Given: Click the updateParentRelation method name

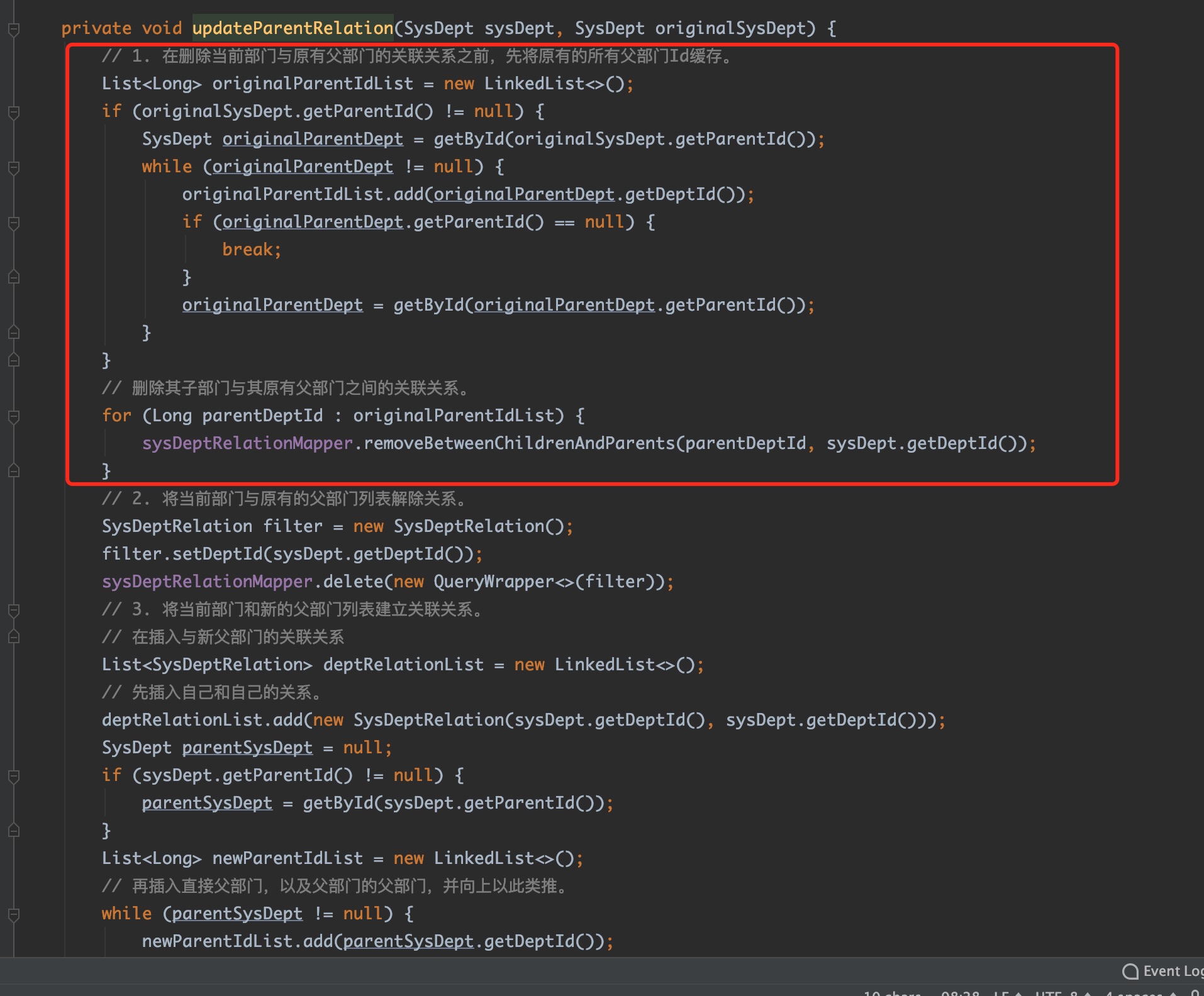Looking at the screenshot, I should [x=293, y=28].
